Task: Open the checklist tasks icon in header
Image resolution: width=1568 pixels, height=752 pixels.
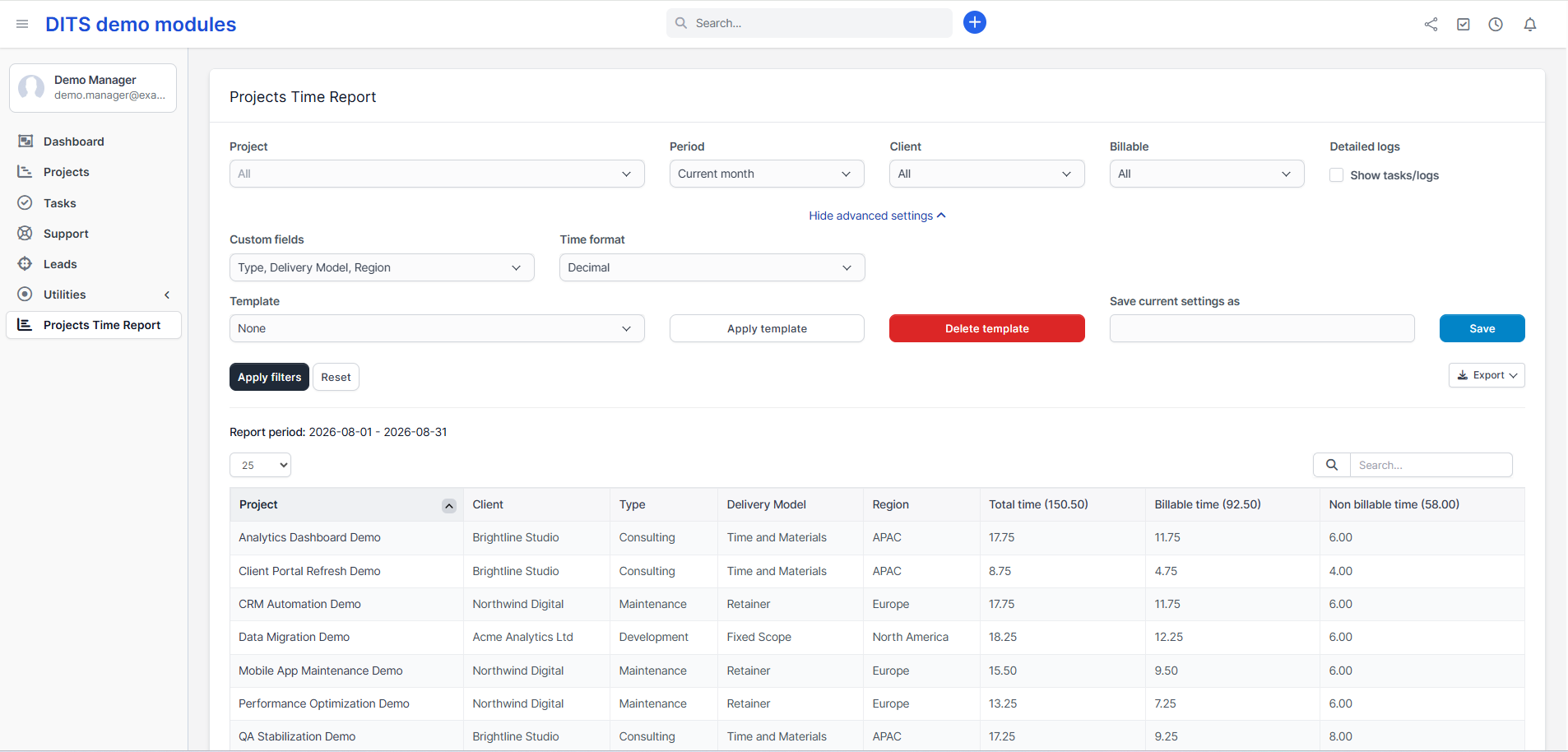Action: click(1464, 24)
